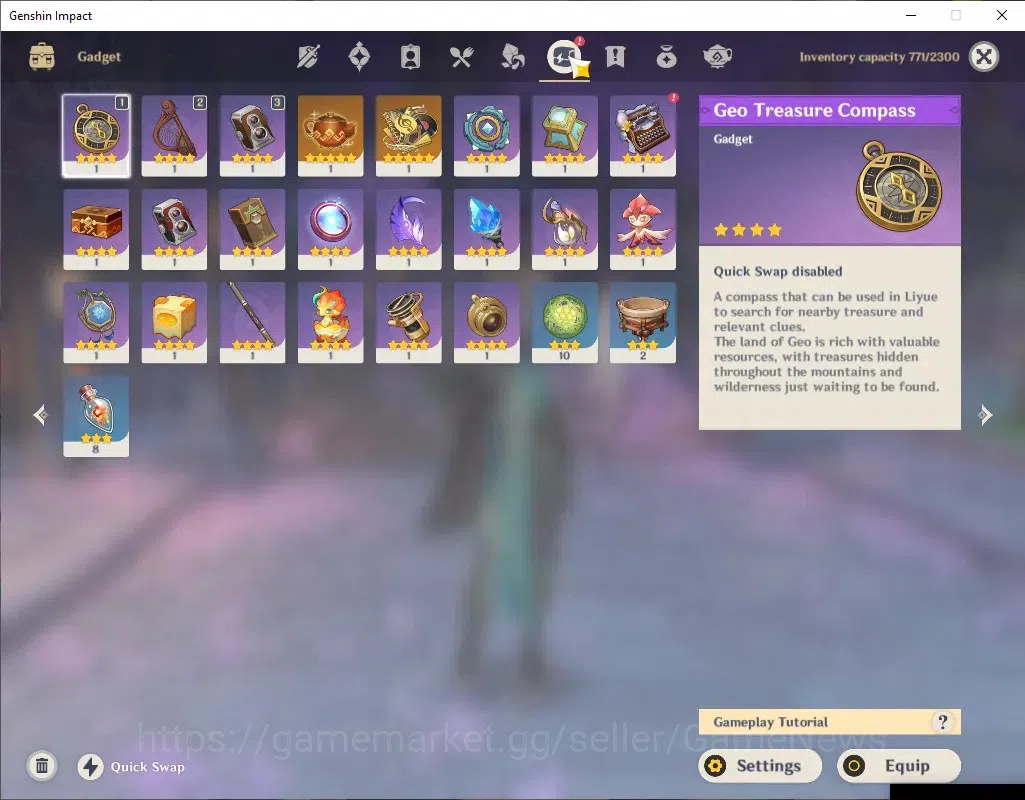Select the blue gem pendant gadget
1025x800 pixels.
[96, 323]
